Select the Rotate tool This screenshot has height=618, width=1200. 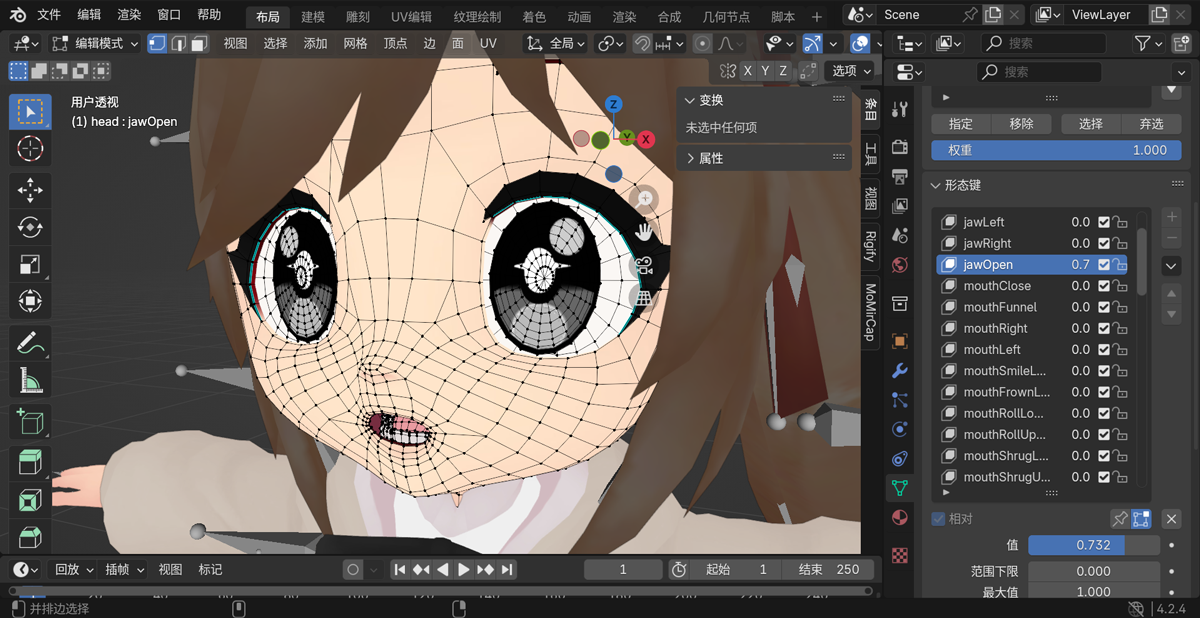(30, 227)
